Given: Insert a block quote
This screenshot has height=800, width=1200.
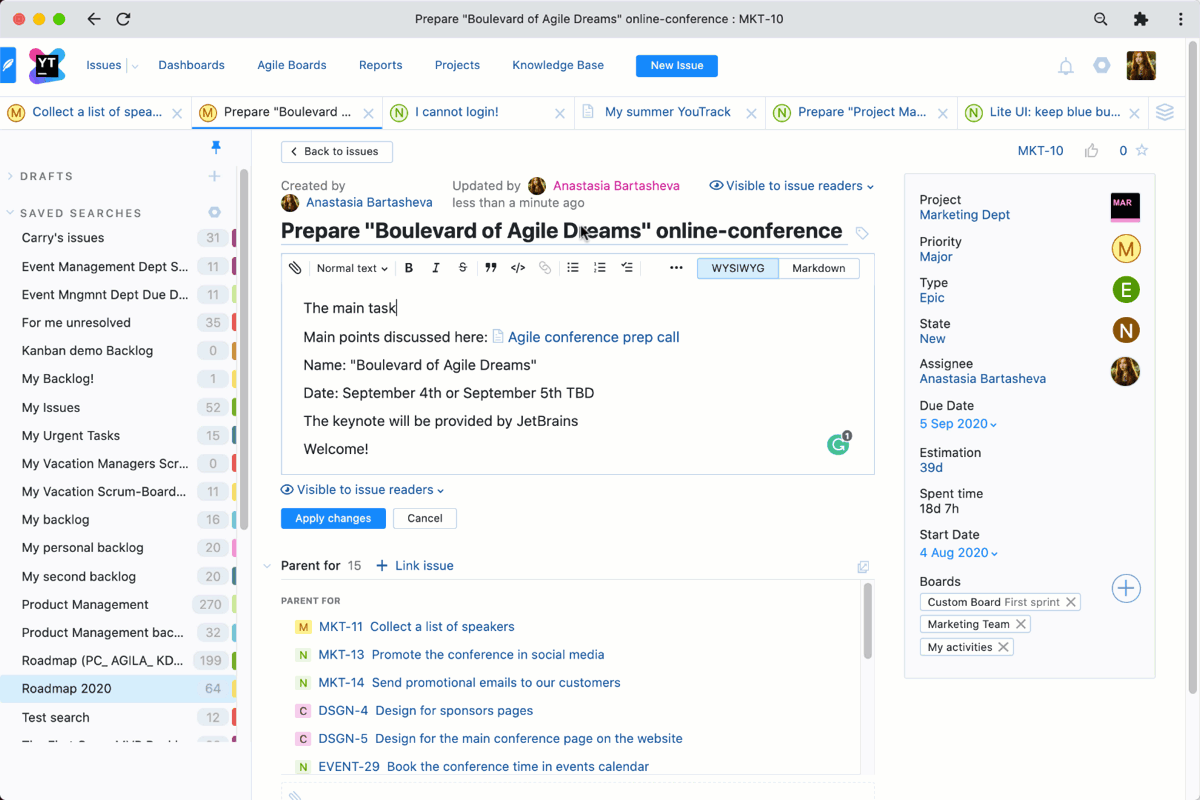Looking at the screenshot, I should (x=490, y=268).
